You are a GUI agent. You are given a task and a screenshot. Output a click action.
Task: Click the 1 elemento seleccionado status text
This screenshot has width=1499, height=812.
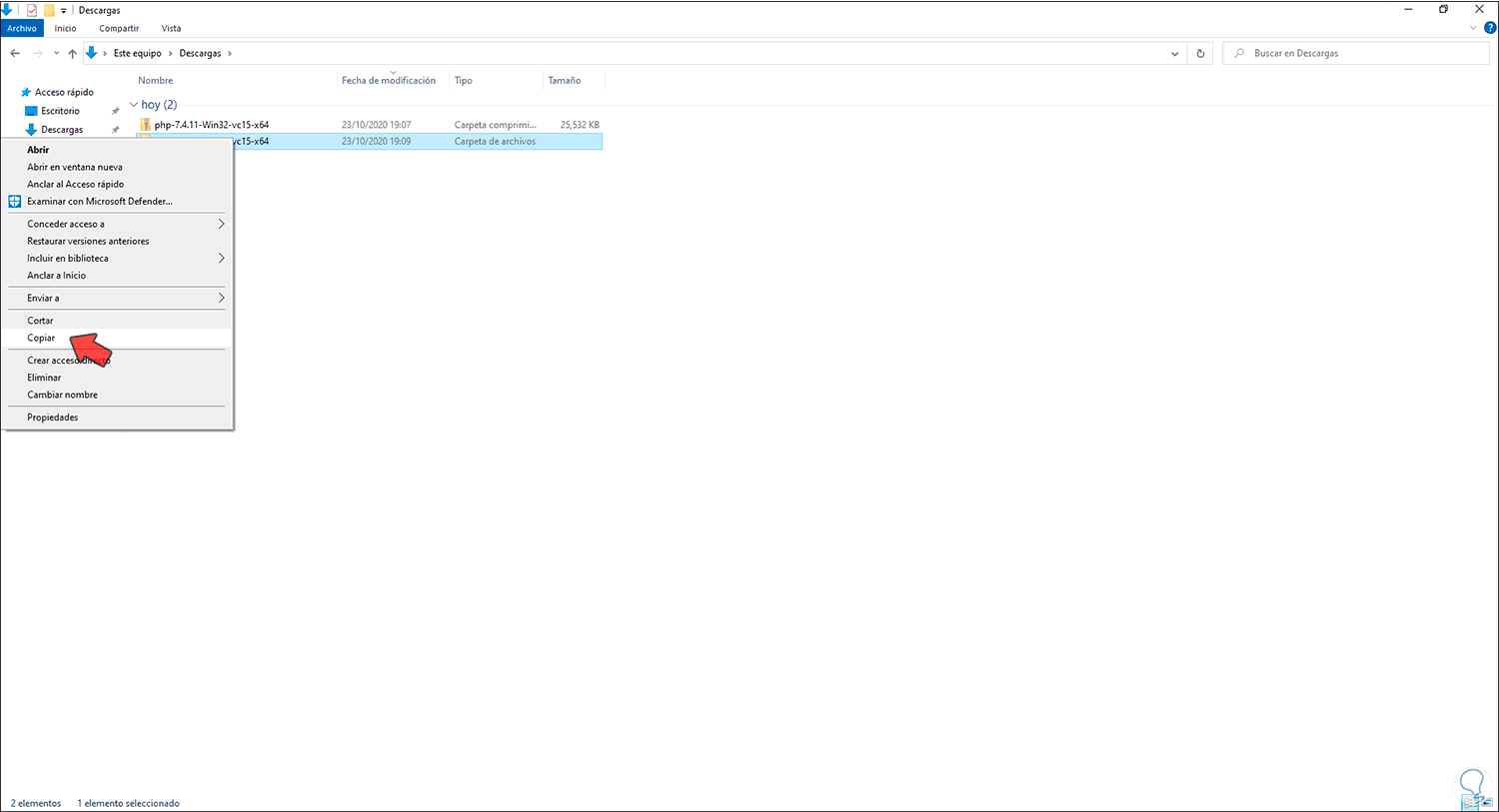point(128,803)
